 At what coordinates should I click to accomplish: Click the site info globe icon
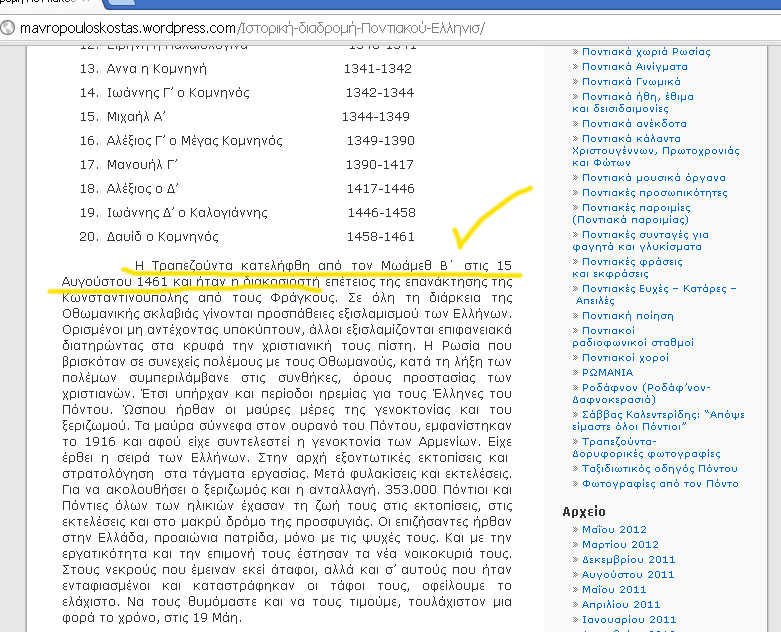point(9,27)
